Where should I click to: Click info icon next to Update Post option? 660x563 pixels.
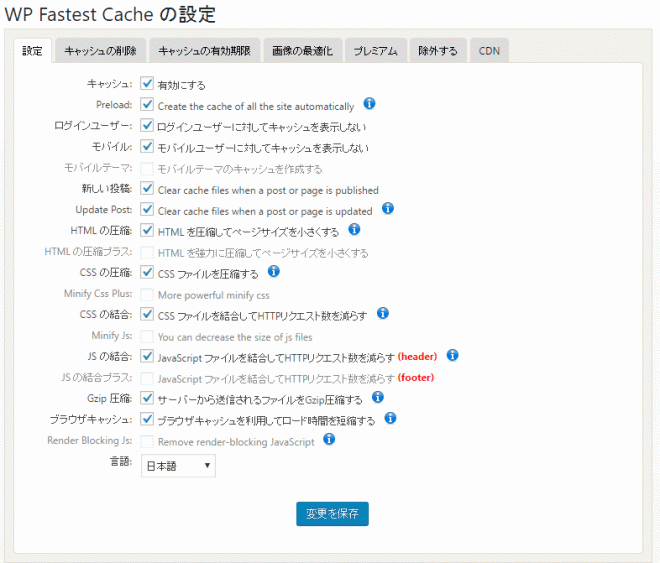(388, 208)
